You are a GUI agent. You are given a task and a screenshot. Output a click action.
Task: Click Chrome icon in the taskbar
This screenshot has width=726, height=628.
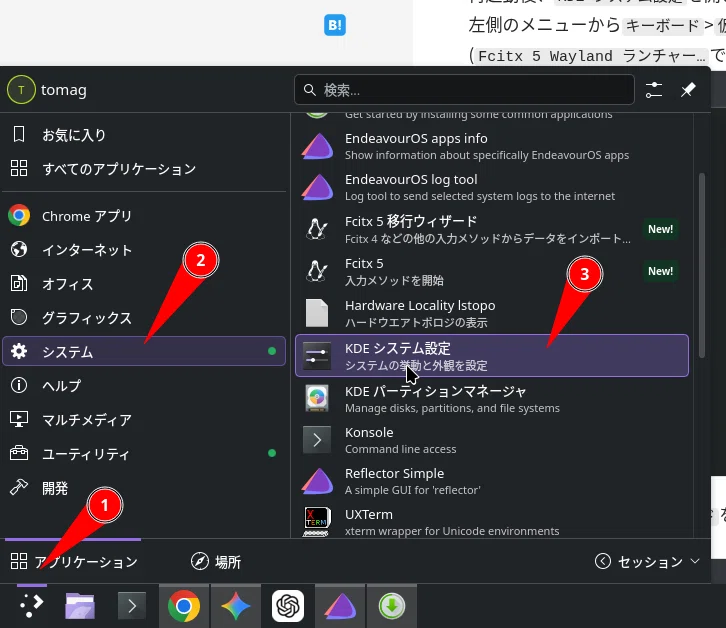pyautogui.click(x=184, y=606)
